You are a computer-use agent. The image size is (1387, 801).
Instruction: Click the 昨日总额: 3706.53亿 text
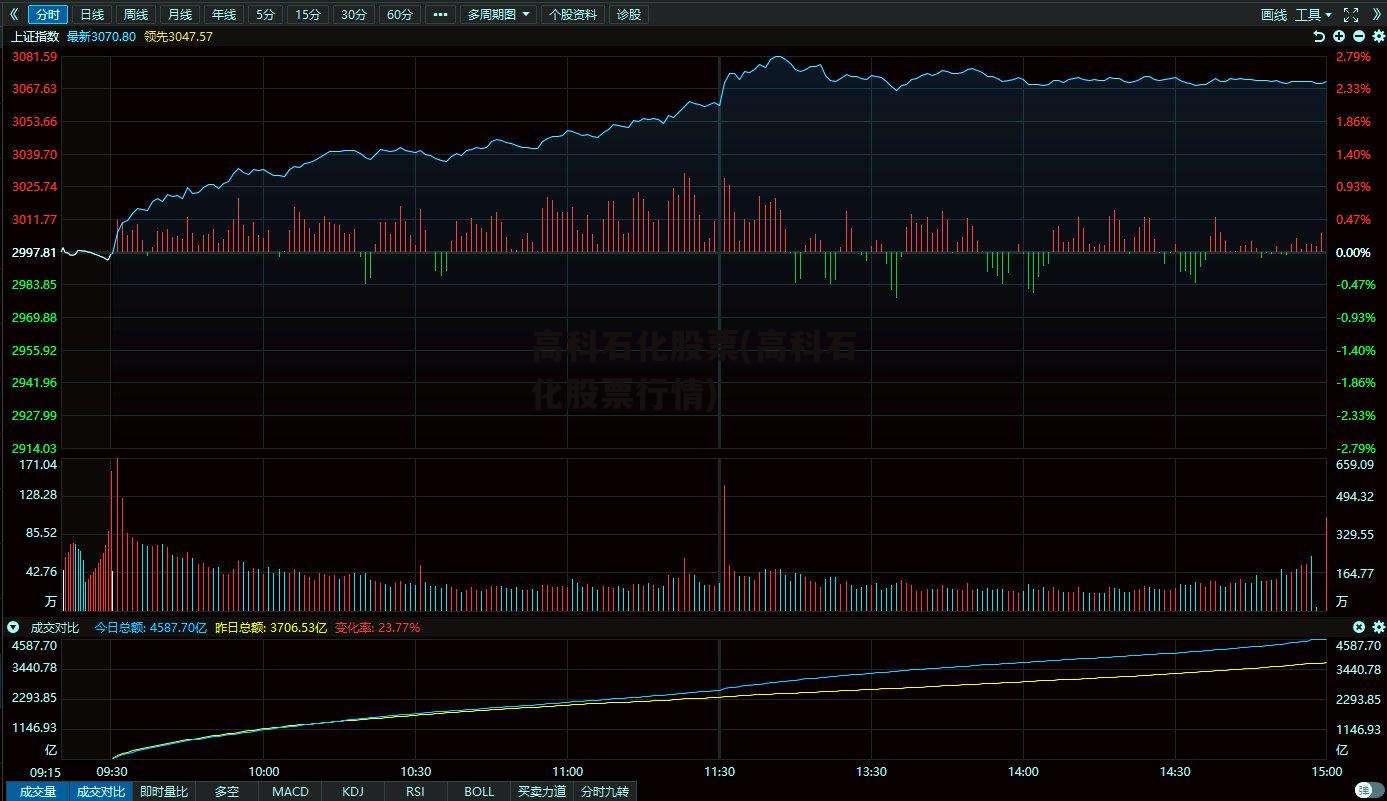pos(271,627)
